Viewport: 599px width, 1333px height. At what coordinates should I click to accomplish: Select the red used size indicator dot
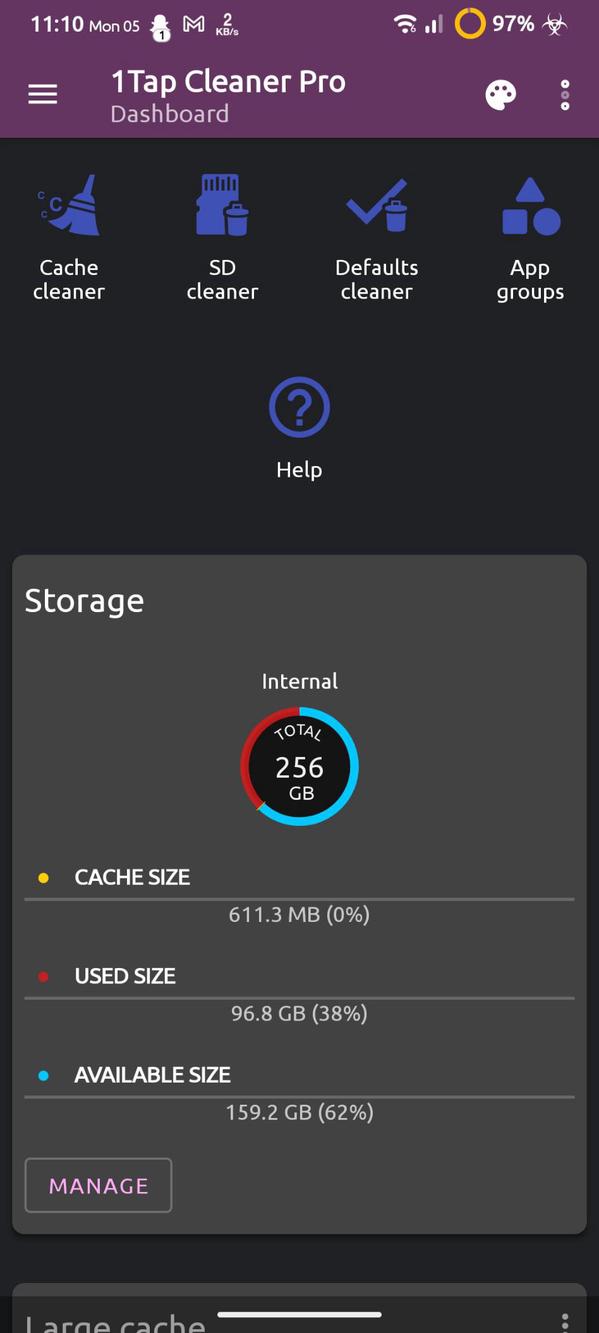[x=41, y=976]
